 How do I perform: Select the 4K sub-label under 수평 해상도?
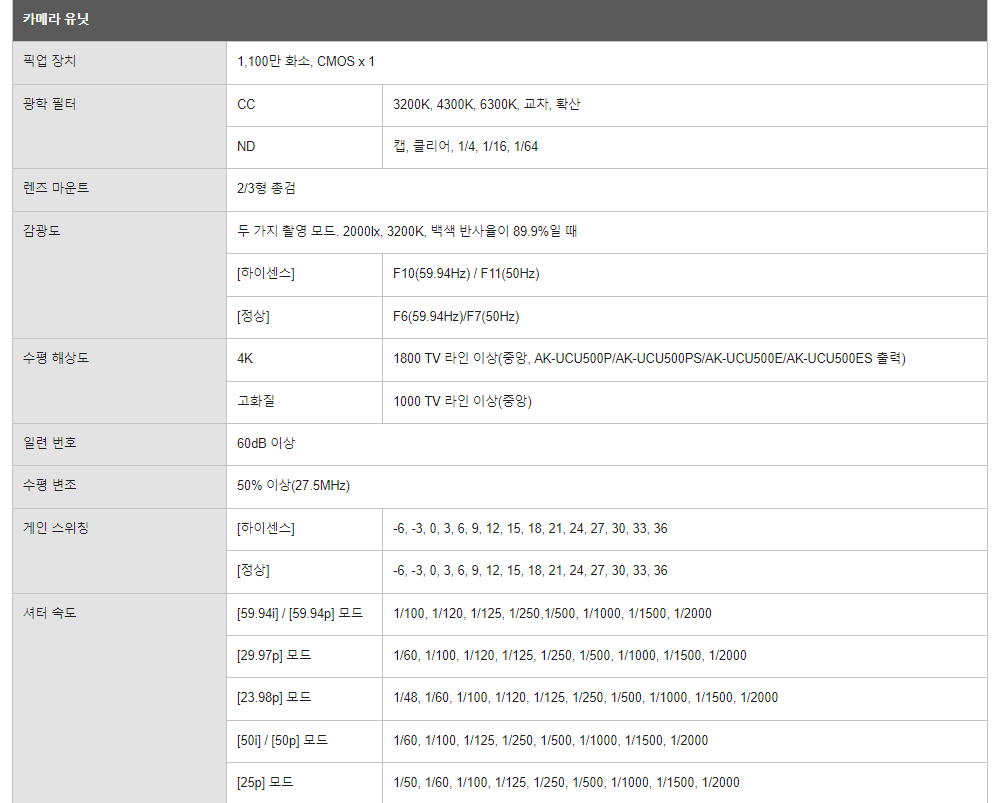pyautogui.click(x=246, y=358)
